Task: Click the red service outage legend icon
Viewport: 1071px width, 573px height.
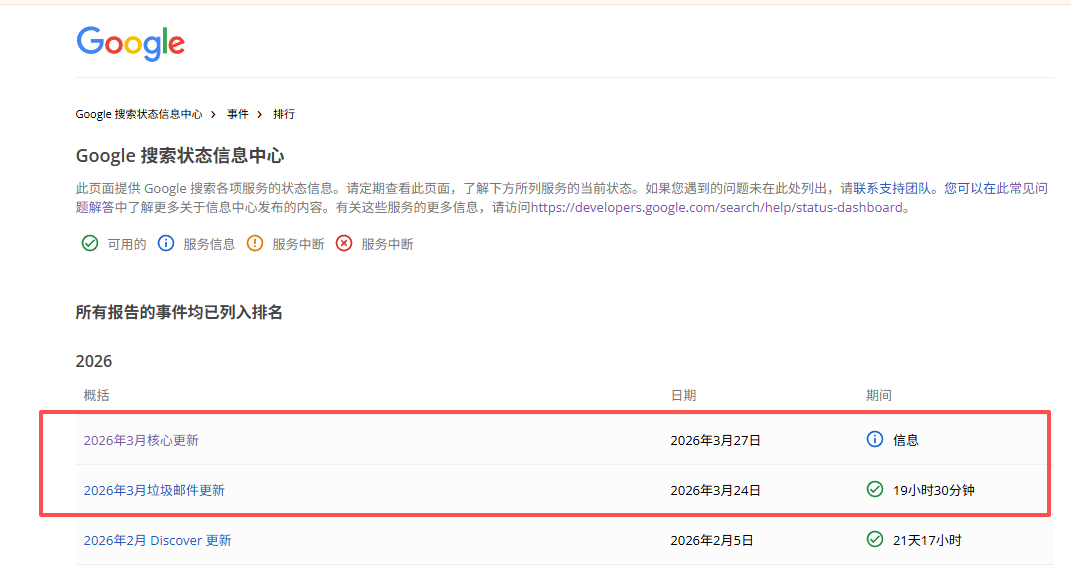Action: (x=344, y=243)
